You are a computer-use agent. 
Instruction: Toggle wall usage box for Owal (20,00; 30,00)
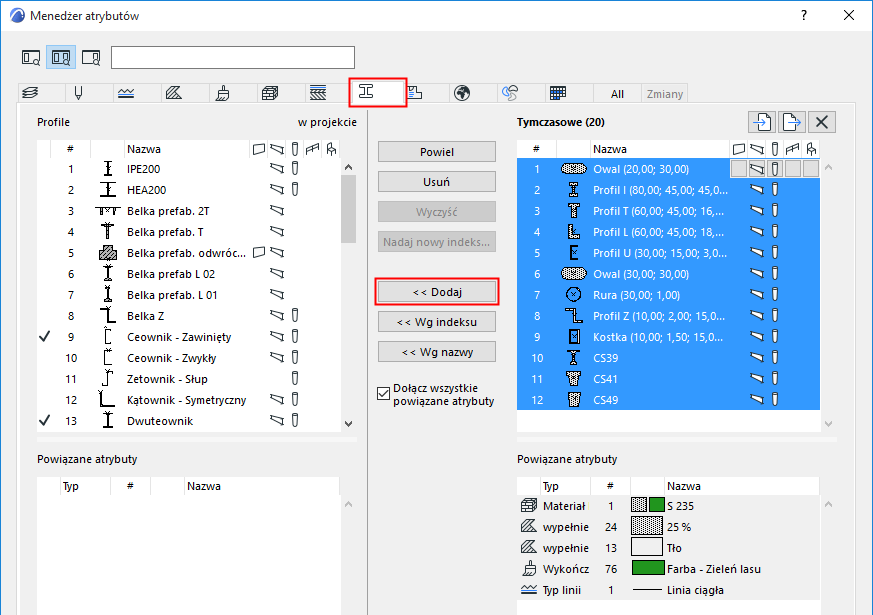738,169
